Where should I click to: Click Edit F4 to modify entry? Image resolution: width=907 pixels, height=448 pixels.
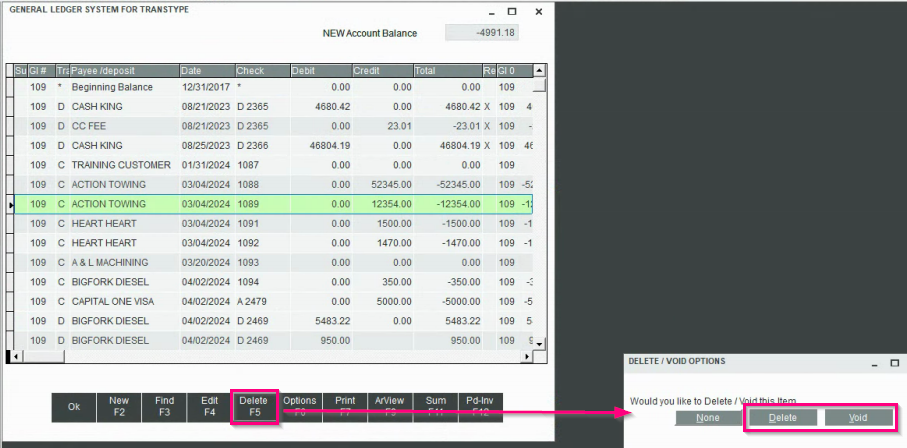(x=210, y=407)
